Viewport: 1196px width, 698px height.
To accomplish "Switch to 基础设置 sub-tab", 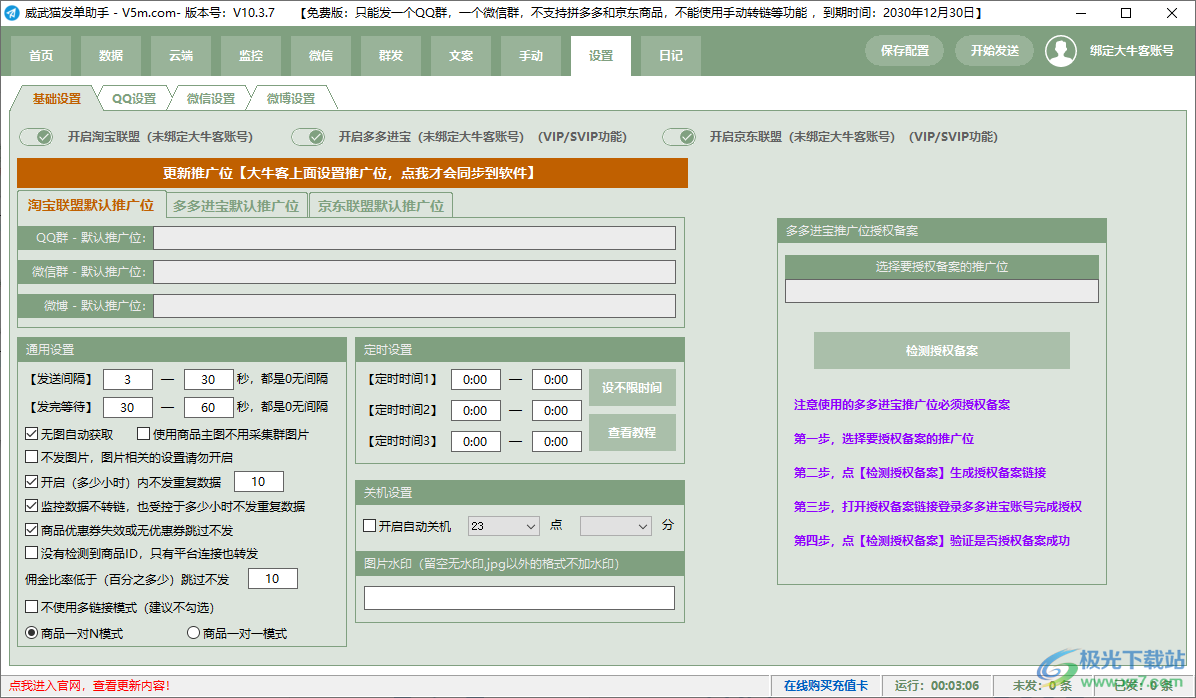I will [56, 98].
